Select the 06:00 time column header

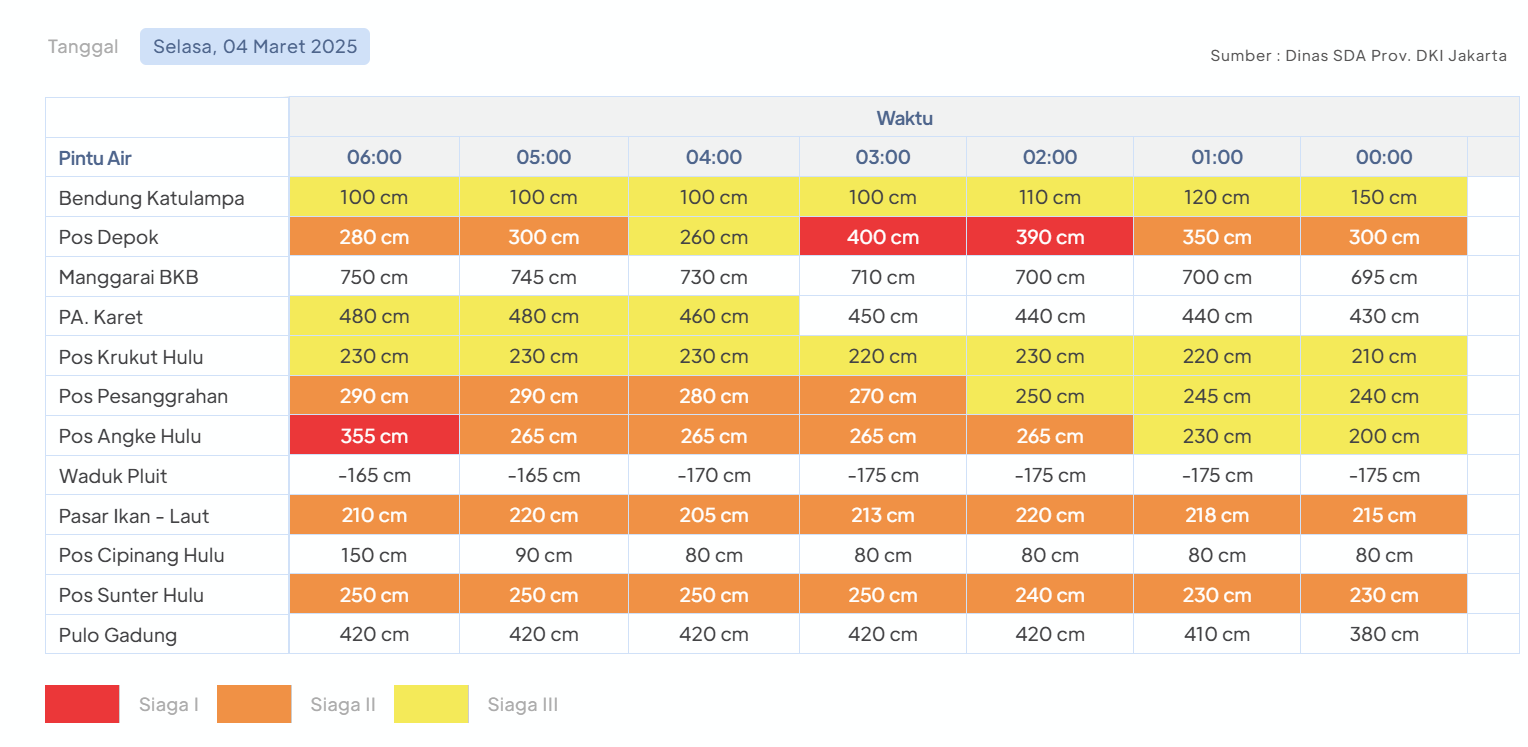click(374, 157)
